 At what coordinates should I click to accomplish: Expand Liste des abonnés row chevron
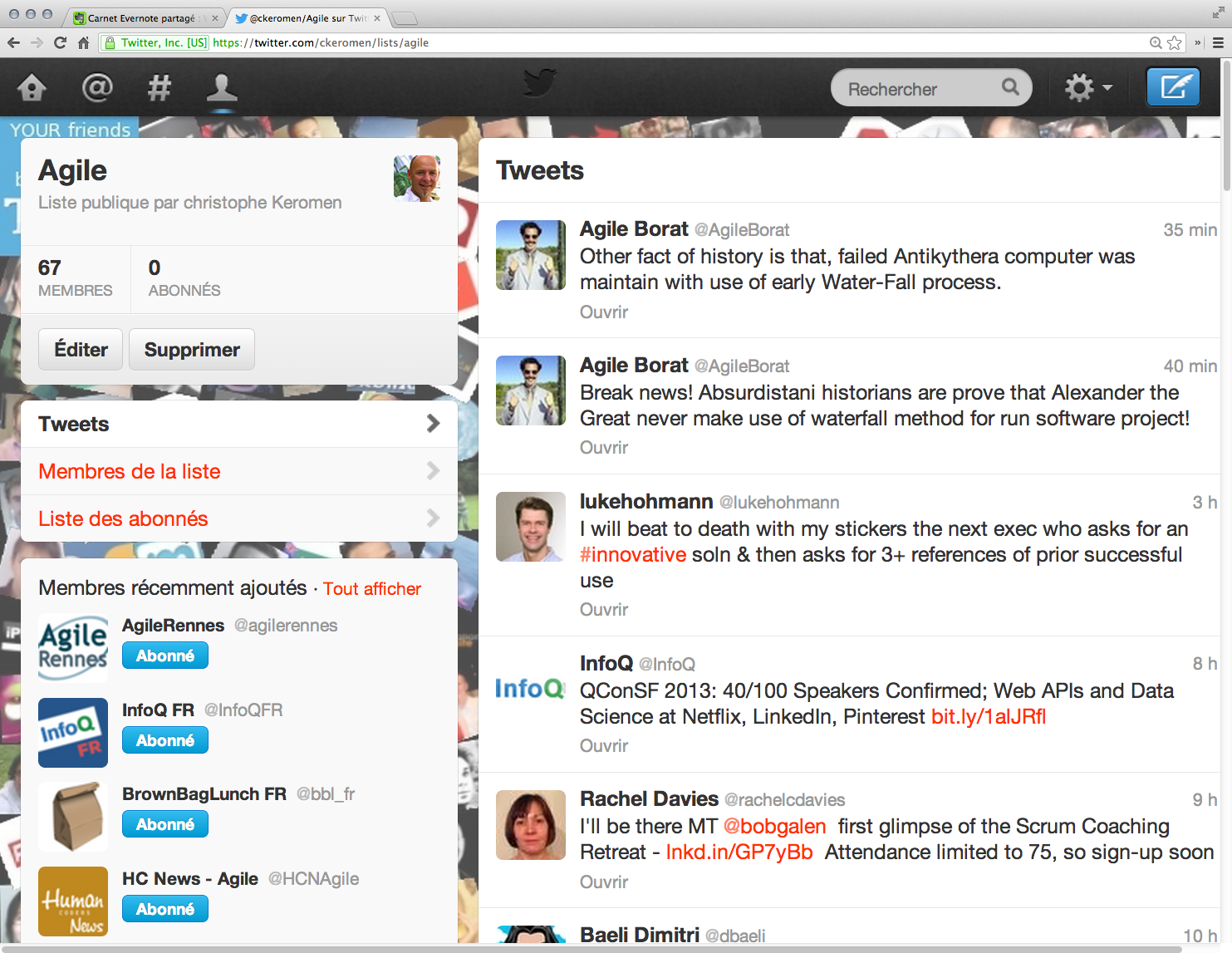(x=432, y=518)
